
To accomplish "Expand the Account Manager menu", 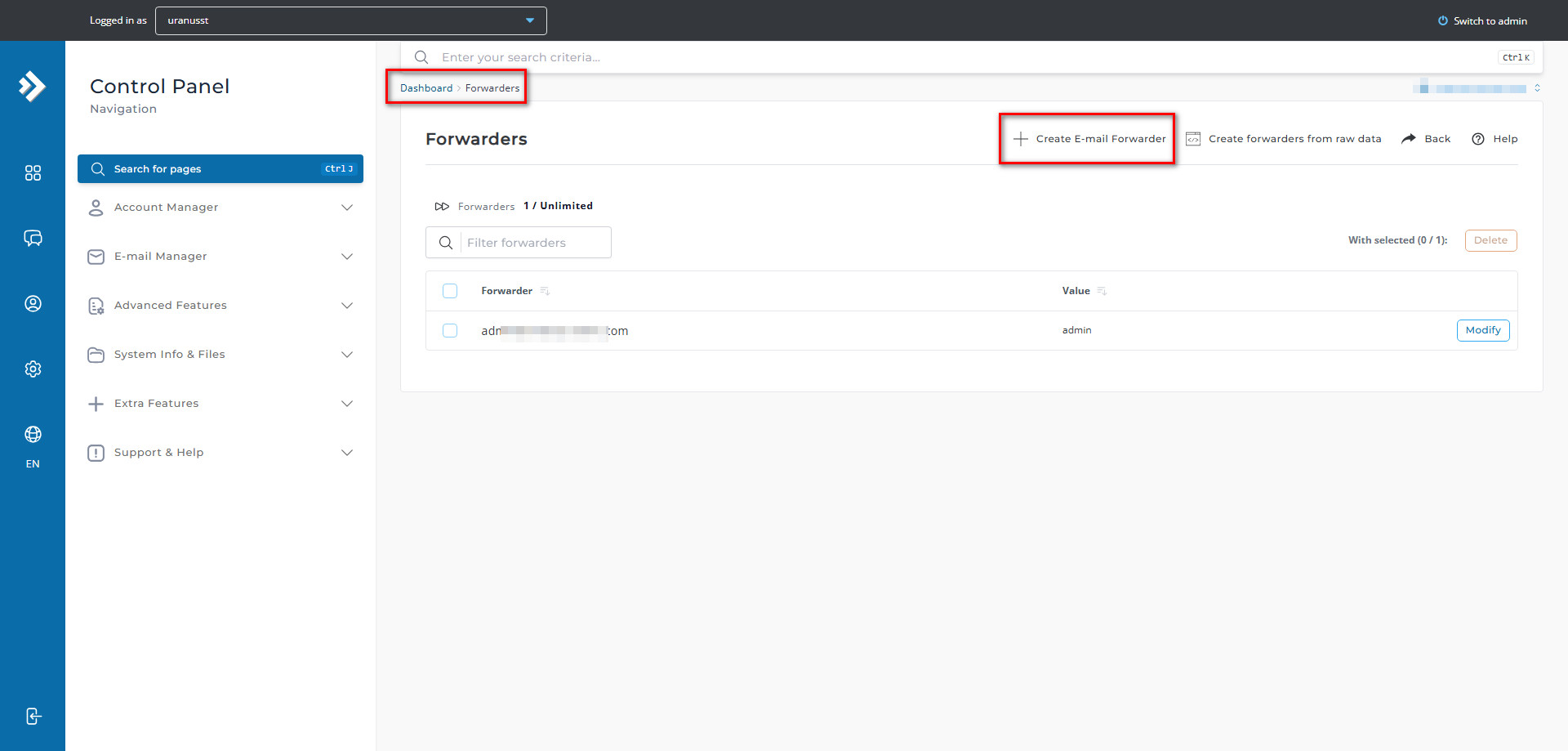I will [x=220, y=208].
